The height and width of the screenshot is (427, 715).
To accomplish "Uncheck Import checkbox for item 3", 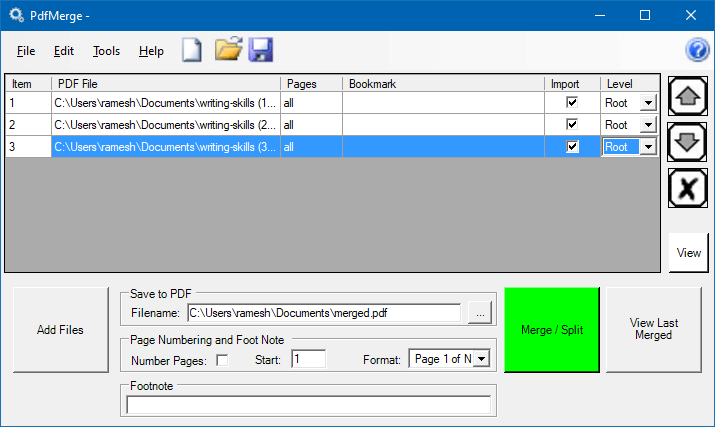I will point(572,146).
